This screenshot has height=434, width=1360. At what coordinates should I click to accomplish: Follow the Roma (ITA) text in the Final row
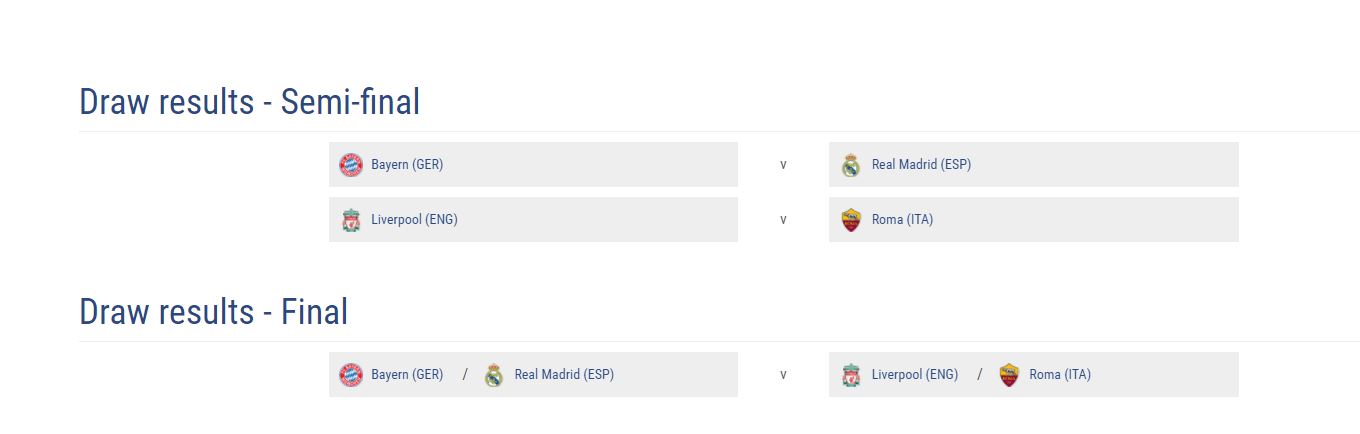1060,375
